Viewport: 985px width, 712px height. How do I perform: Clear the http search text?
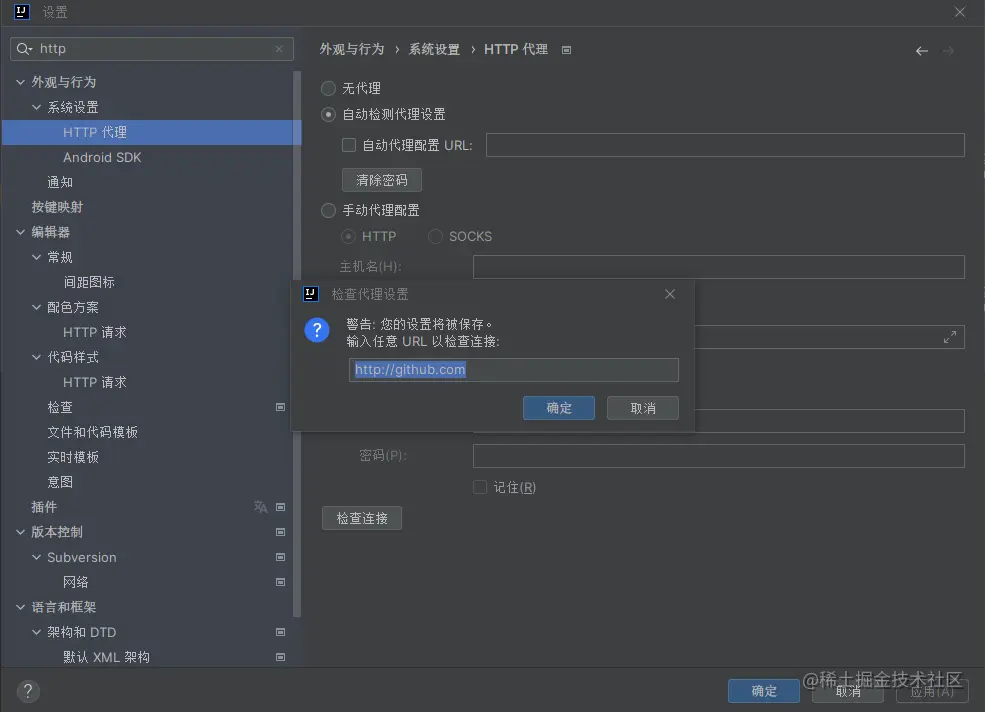point(279,49)
